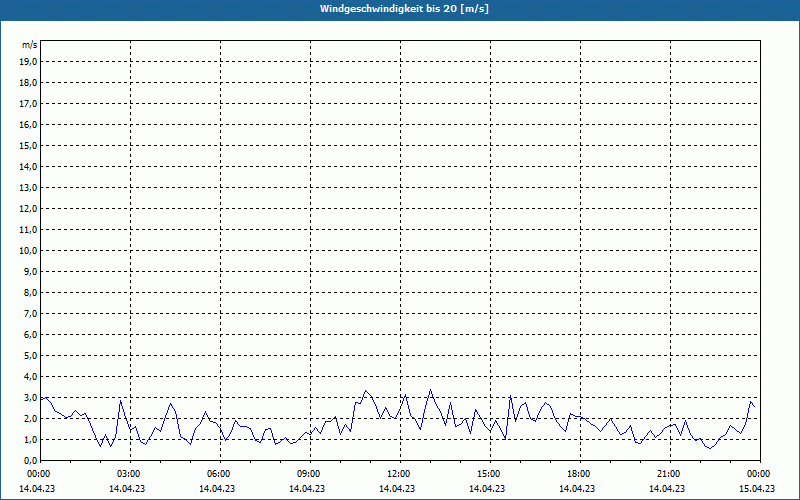The image size is (800, 500).
Task: Click the 09:00 time axis label
Action: 309,473
